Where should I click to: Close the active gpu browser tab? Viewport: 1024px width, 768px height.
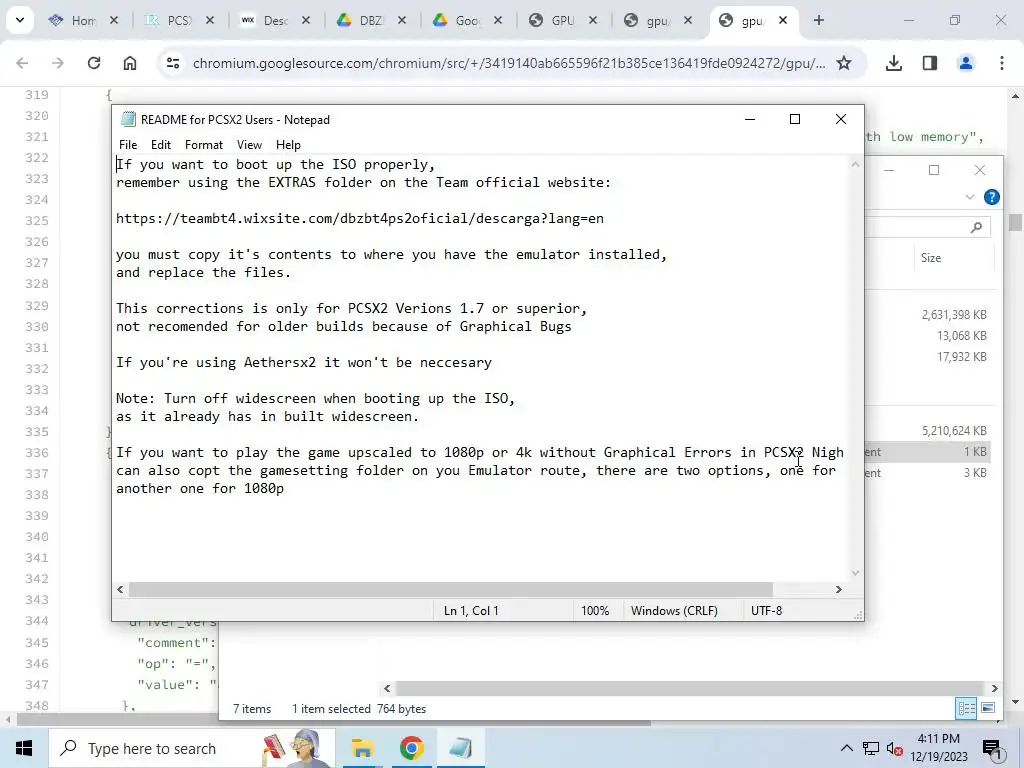[783, 20]
